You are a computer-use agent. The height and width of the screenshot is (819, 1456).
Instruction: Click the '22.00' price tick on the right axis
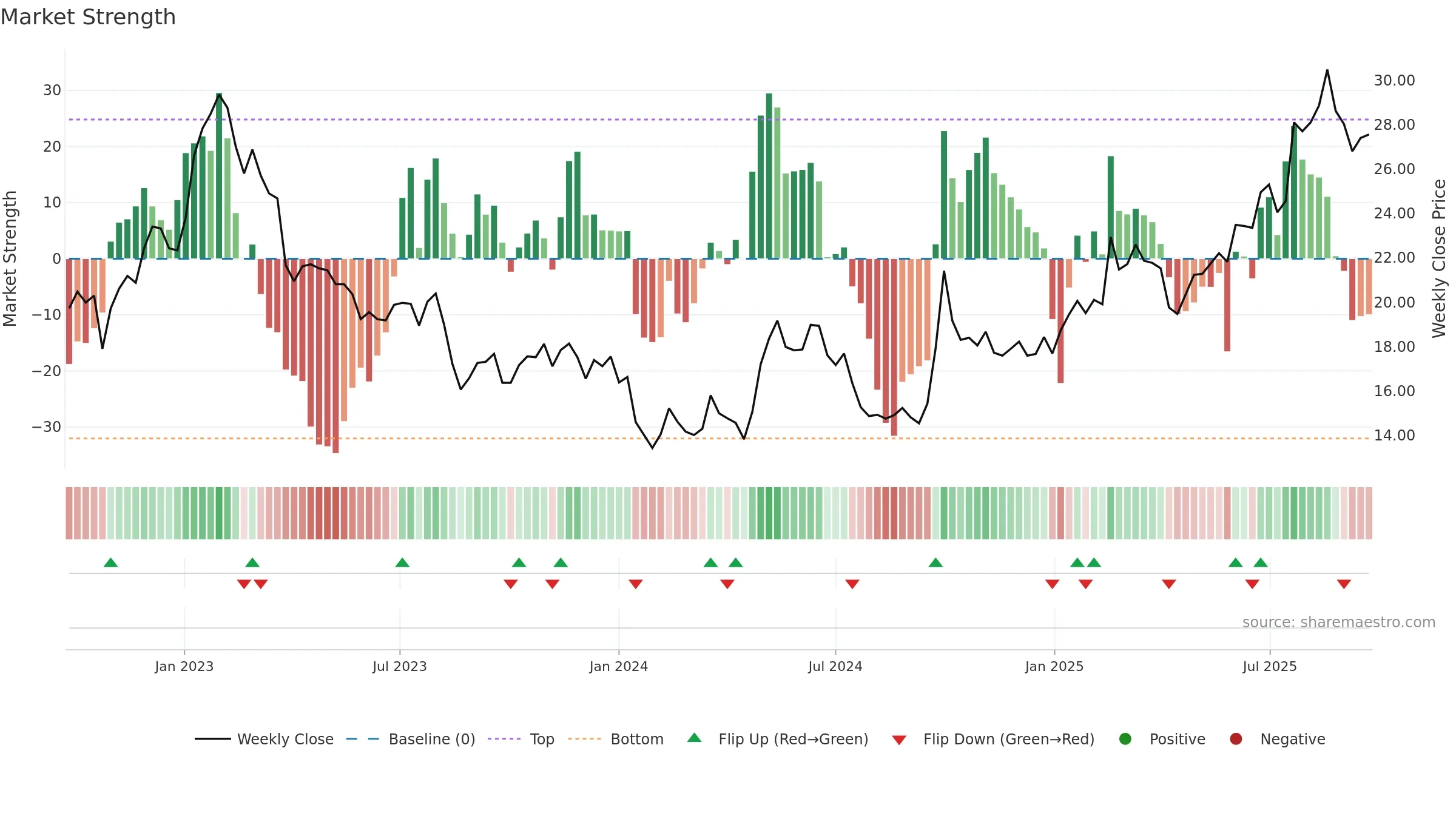(1395, 258)
